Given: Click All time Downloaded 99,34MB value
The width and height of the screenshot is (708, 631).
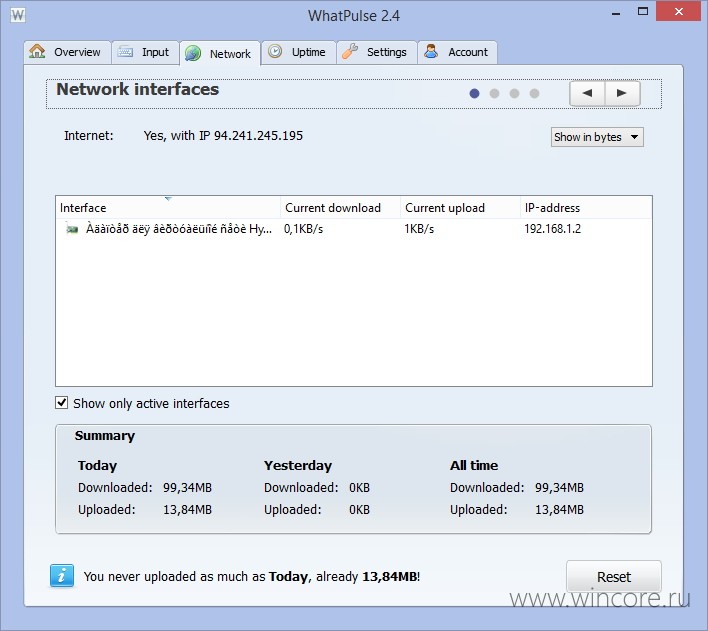Looking at the screenshot, I should (x=559, y=488).
